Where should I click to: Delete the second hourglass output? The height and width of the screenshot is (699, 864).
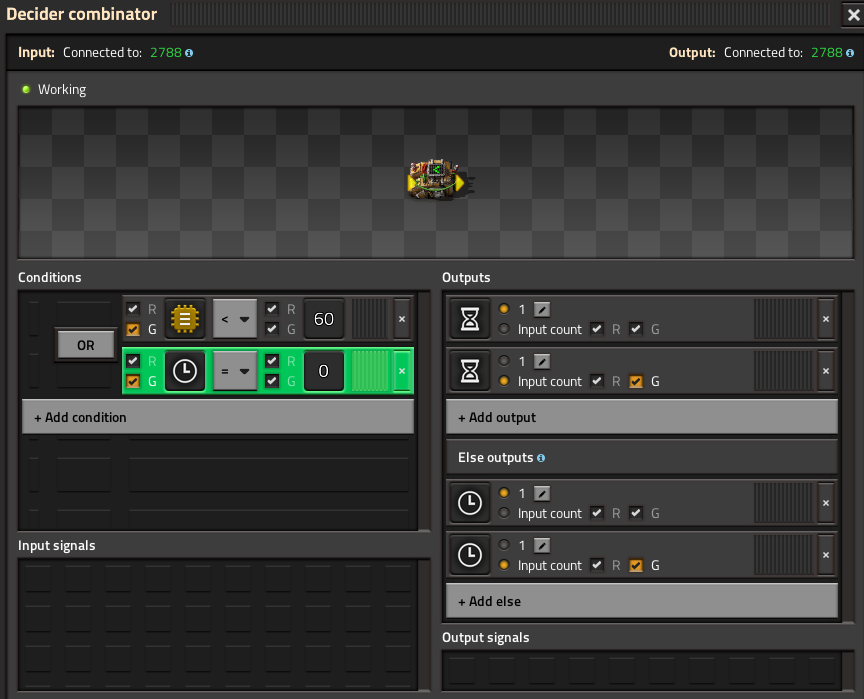826,371
